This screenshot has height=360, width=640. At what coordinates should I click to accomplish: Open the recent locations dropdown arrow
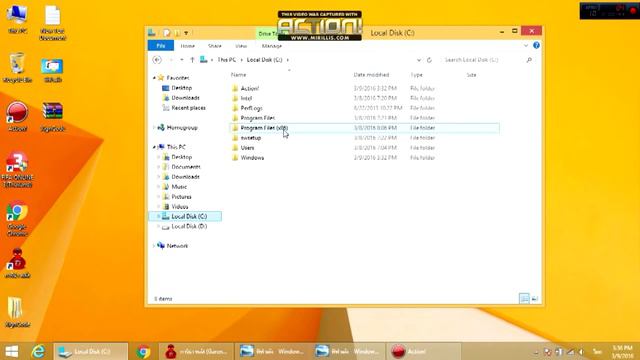[x=182, y=60]
